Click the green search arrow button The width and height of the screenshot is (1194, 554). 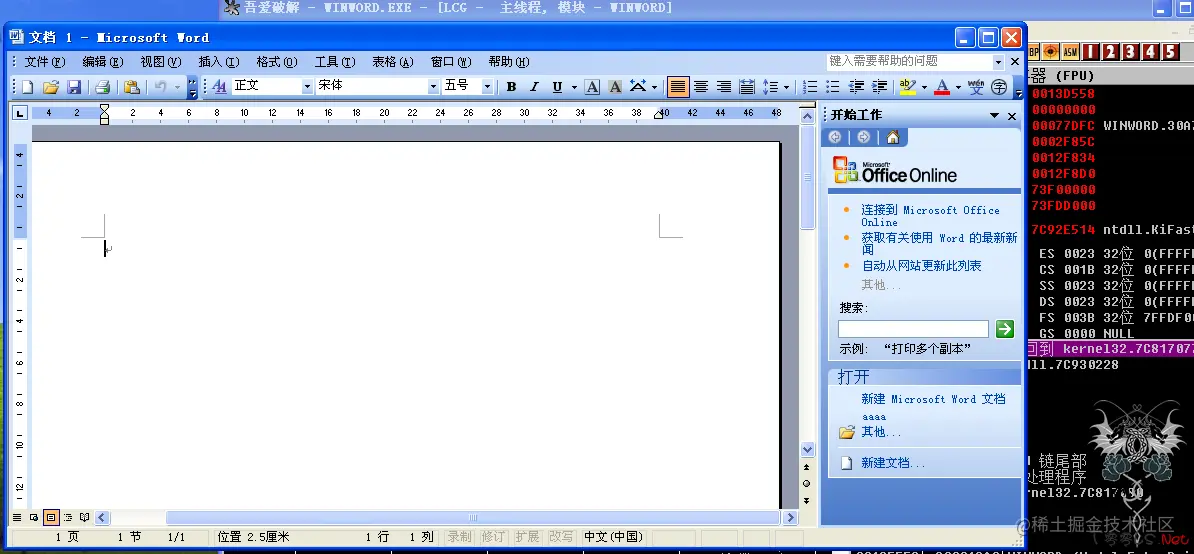click(1005, 329)
